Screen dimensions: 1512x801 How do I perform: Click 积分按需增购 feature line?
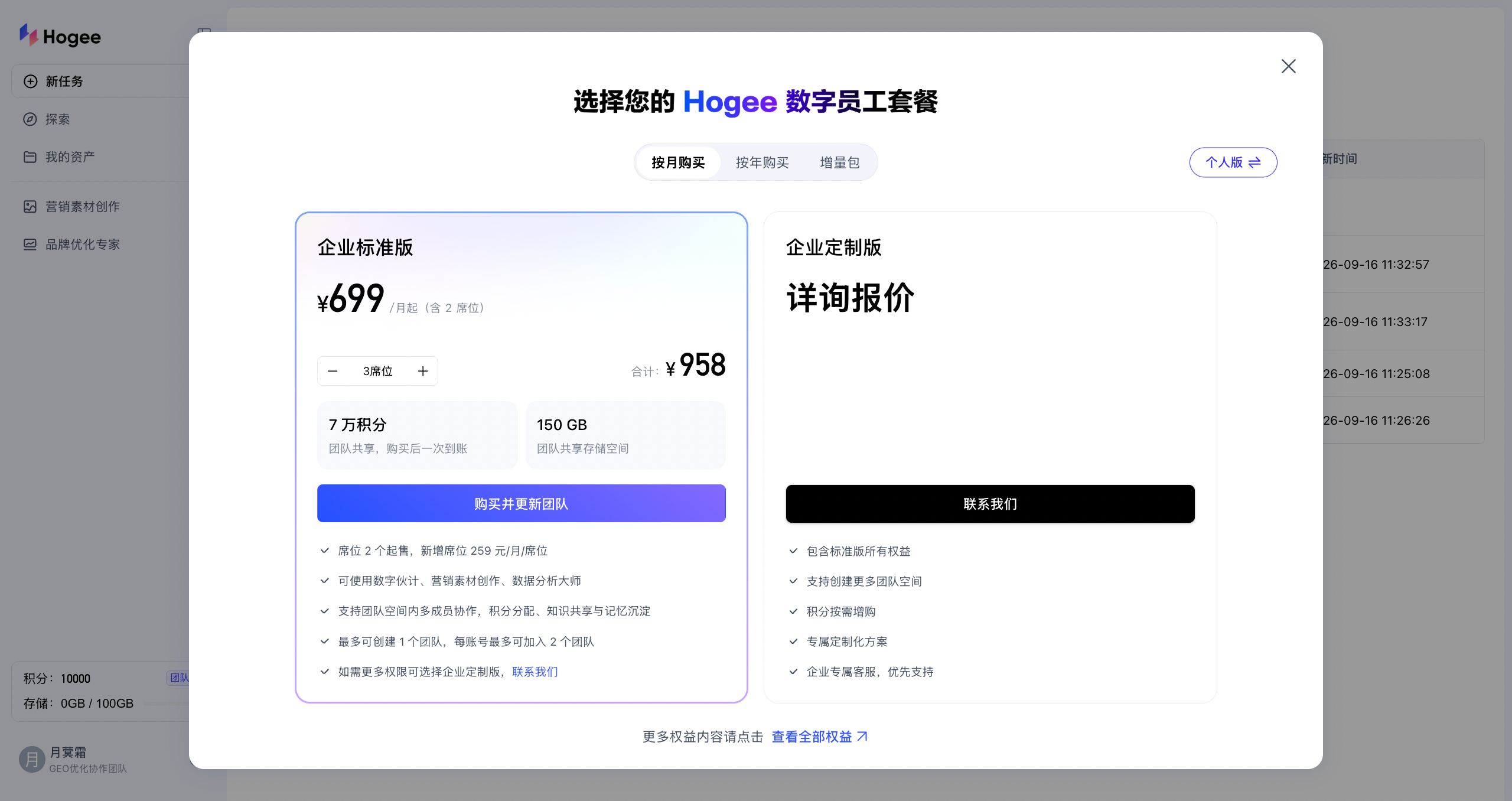(x=841, y=611)
